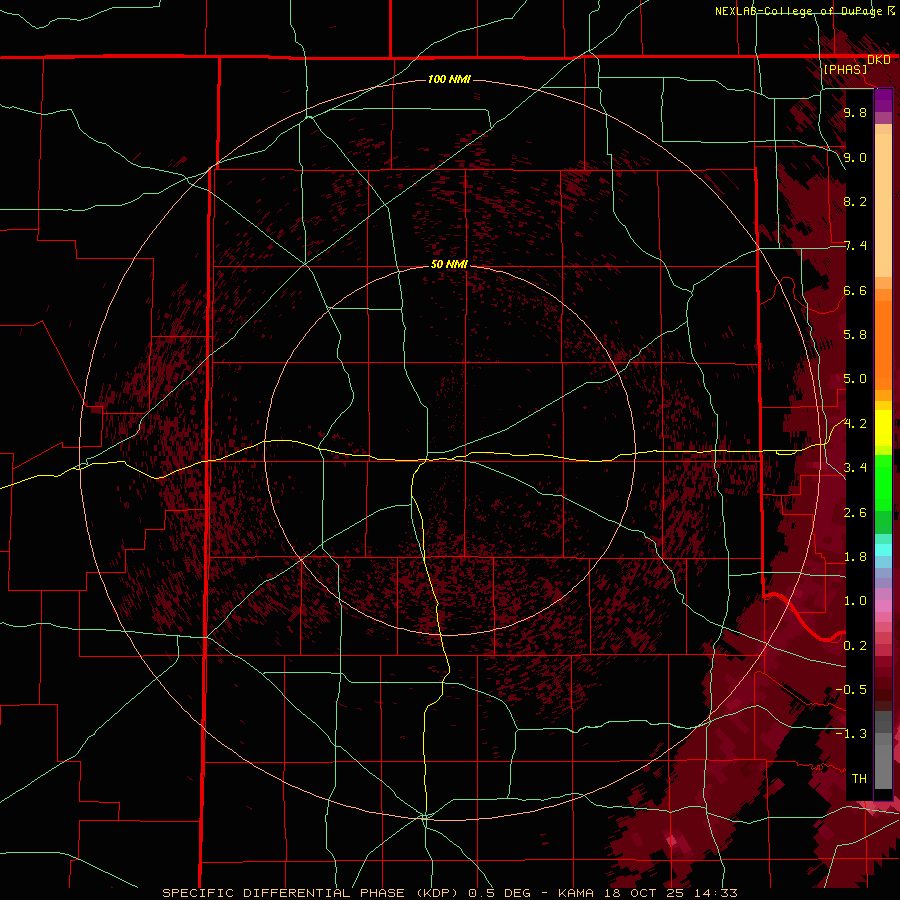
Task: Click the 9.0 legend value
Action: point(855,157)
